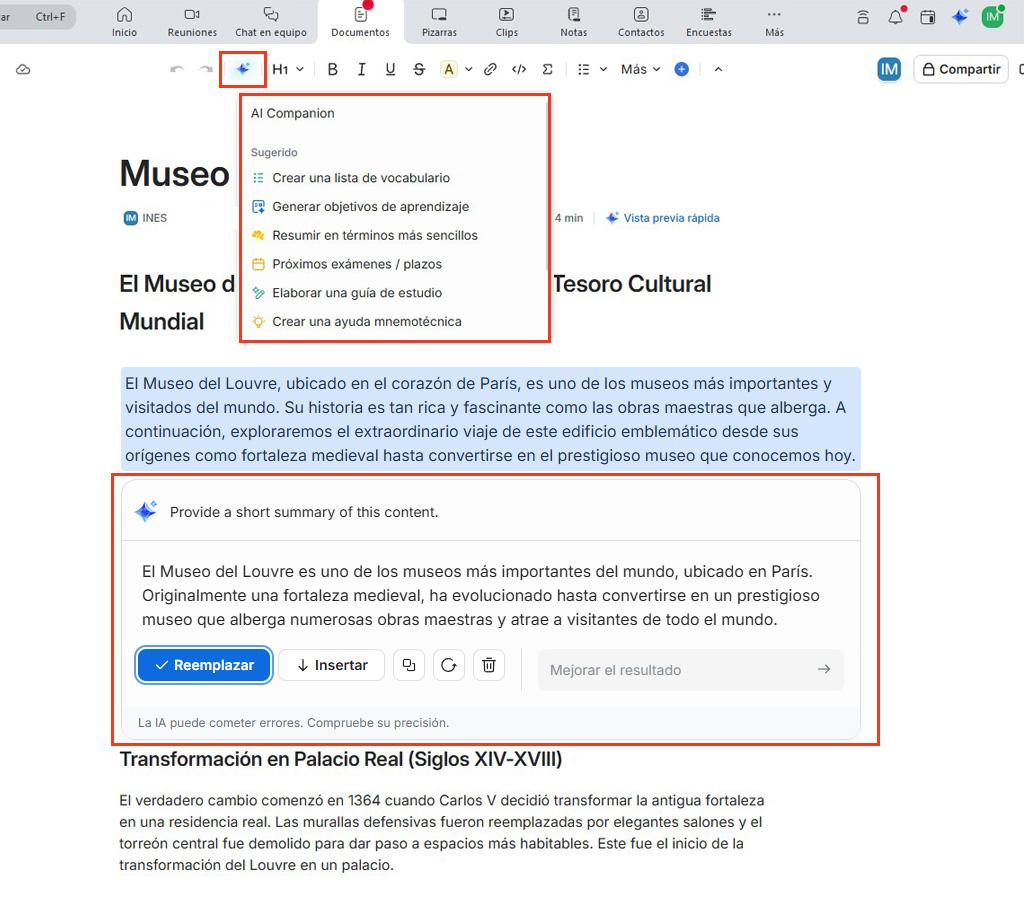Click the blue plus insert button

coord(681,69)
